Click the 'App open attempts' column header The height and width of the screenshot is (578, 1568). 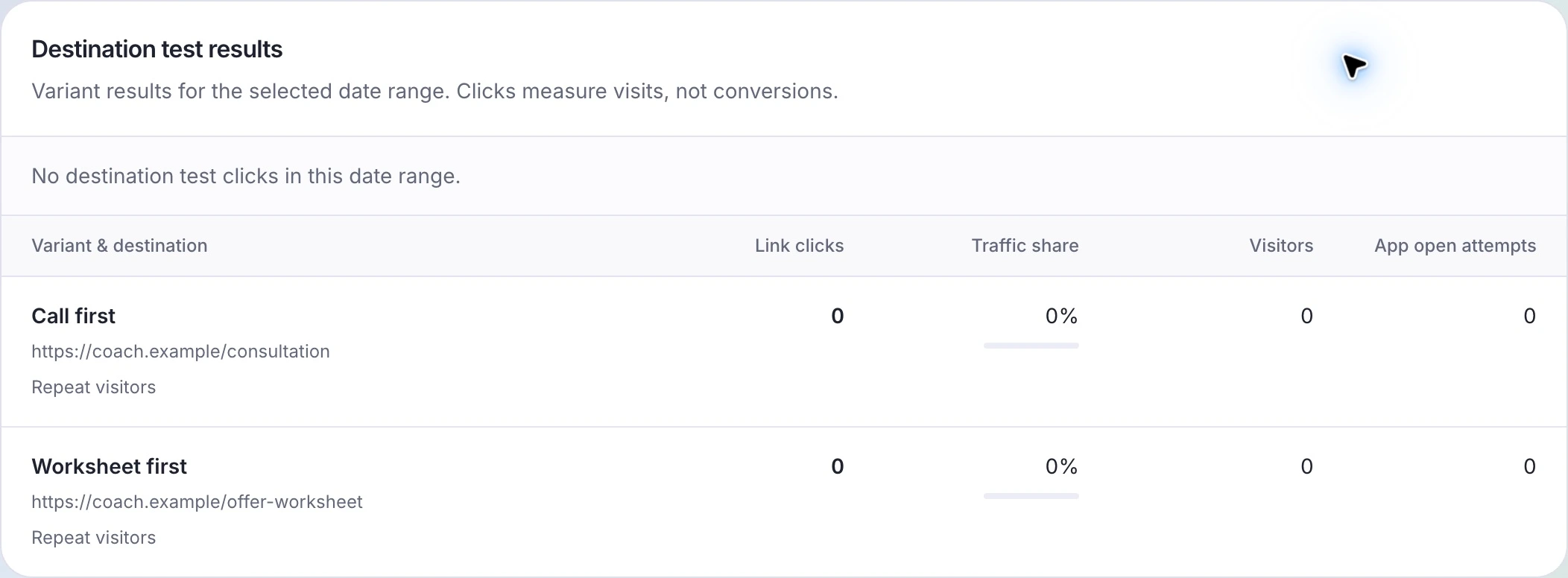1455,246
